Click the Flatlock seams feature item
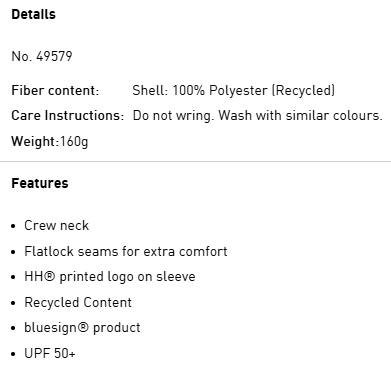Screen dimensions: 391x366 coord(126,251)
